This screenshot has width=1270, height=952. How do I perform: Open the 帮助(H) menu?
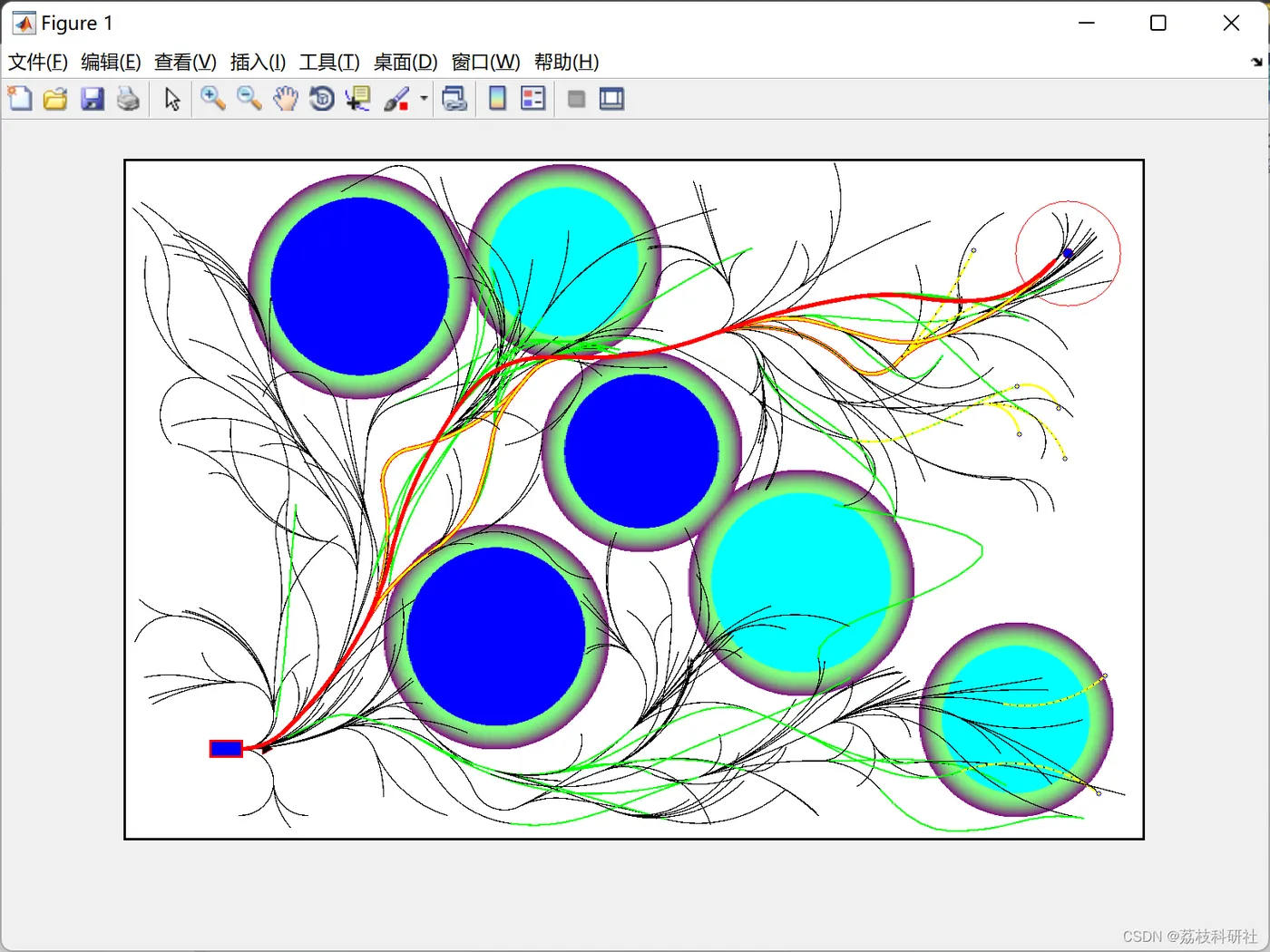click(x=566, y=62)
